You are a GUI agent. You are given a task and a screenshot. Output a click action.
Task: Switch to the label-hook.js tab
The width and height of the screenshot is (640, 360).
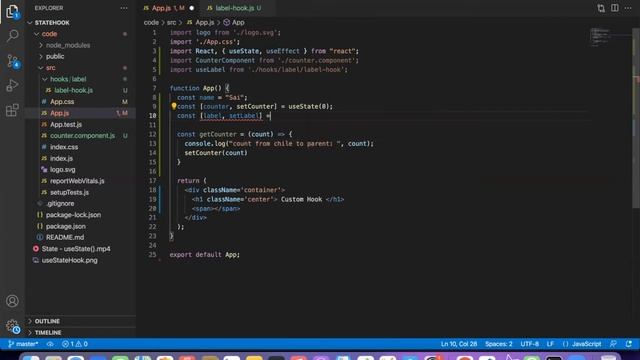point(235,8)
